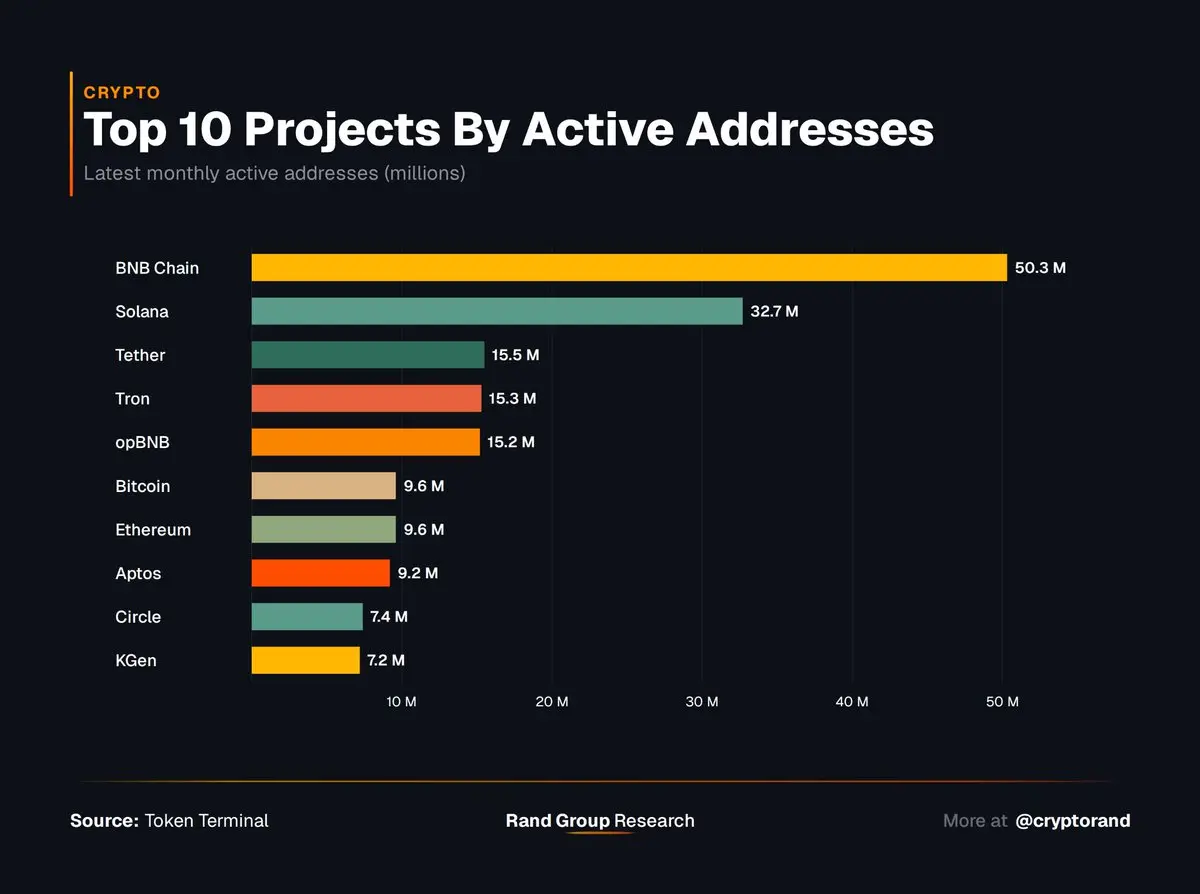The height and width of the screenshot is (894, 1200).
Task: Click the red-orange Aptos bar
Action: coord(320,573)
